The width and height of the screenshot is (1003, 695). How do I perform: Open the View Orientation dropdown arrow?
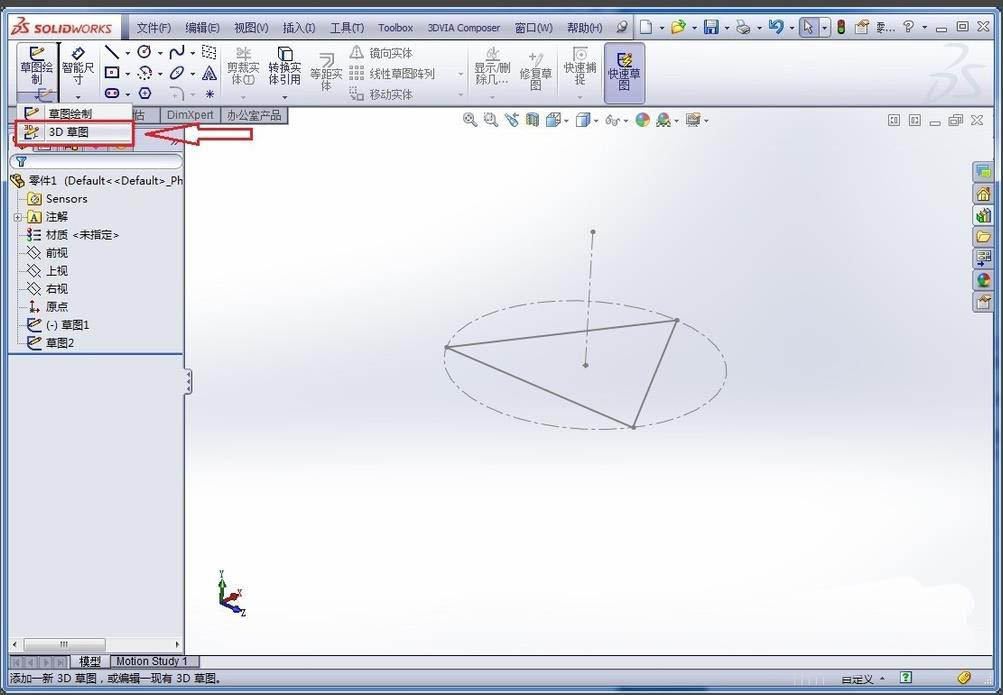coord(567,121)
